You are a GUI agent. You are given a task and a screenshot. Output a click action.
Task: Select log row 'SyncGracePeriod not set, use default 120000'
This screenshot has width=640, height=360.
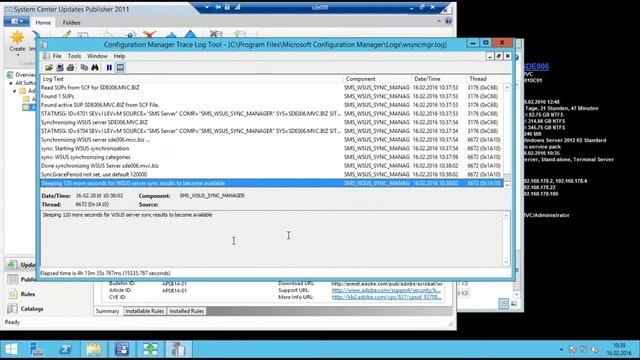271,174
